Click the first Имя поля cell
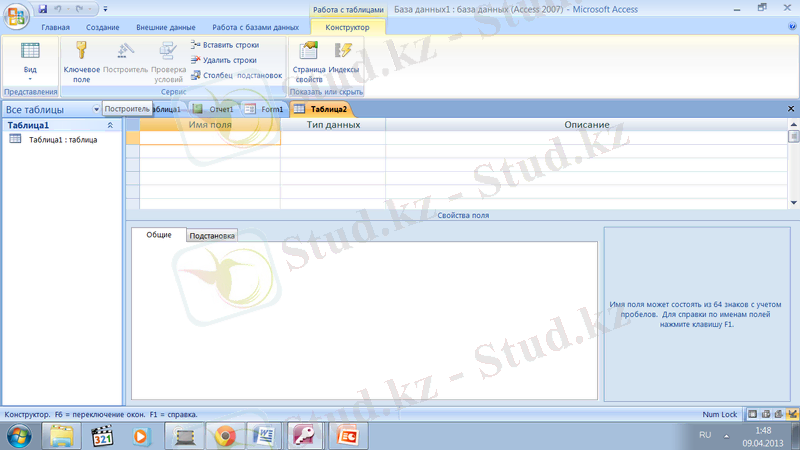800x450 pixels. coord(210,138)
